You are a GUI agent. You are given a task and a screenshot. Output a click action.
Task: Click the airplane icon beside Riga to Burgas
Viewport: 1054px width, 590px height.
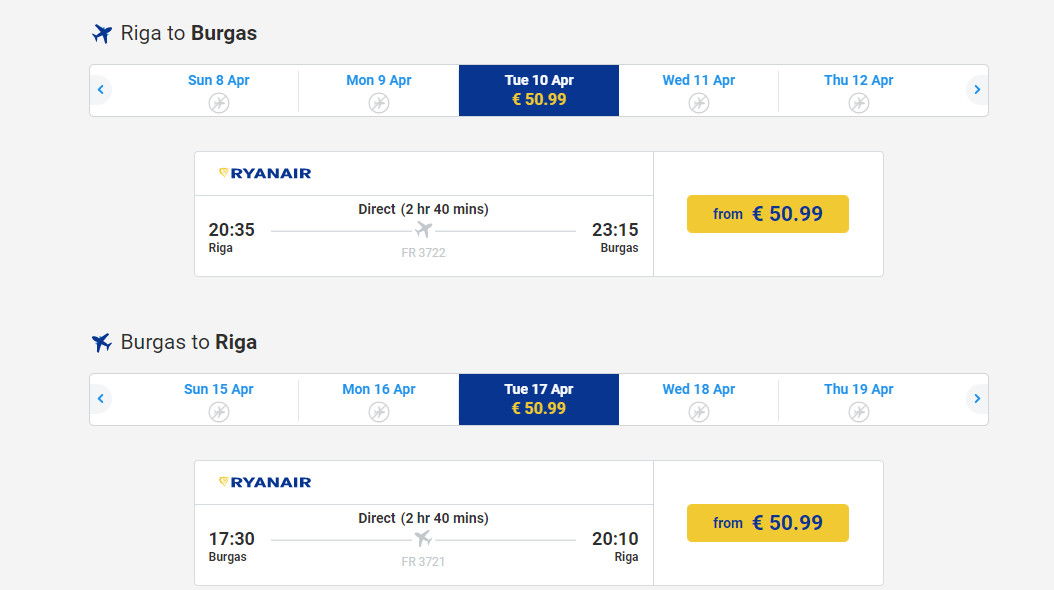102,33
